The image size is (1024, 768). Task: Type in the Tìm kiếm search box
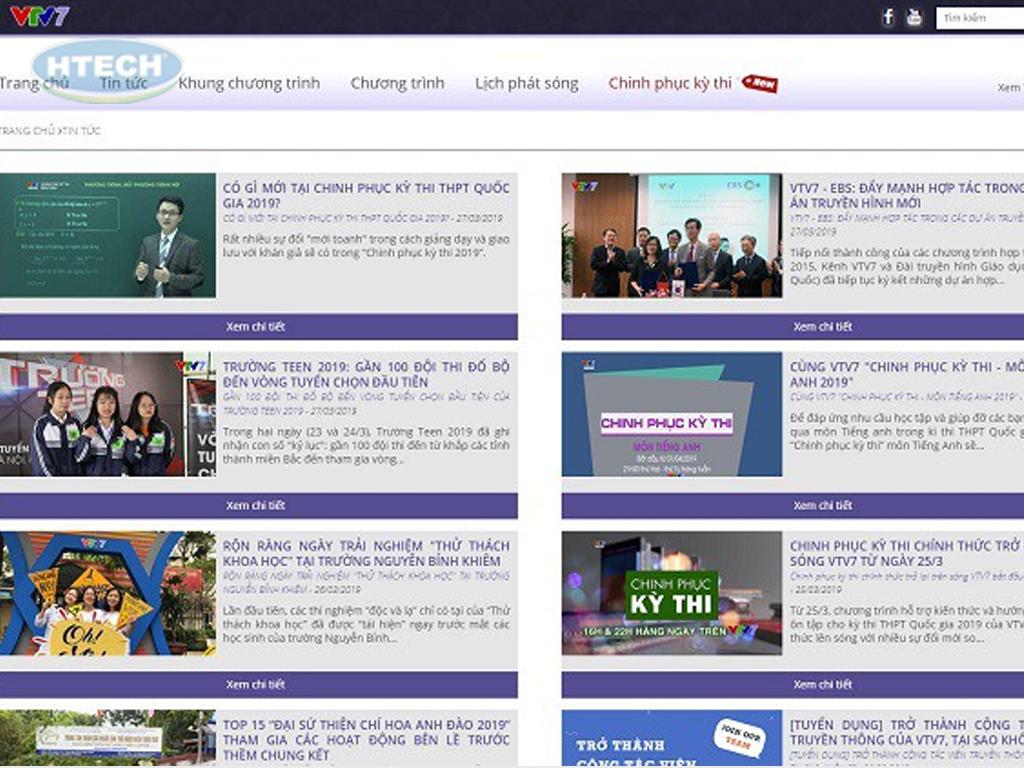(x=980, y=18)
